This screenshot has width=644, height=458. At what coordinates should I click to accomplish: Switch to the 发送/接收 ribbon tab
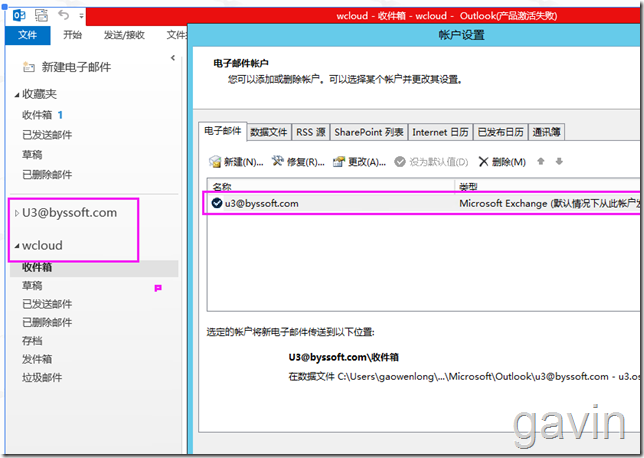pyautogui.click(x=124, y=35)
